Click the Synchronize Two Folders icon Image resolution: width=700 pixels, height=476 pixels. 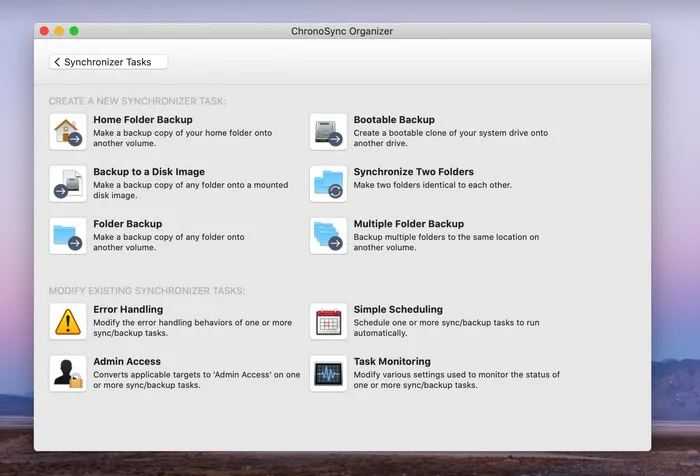[328, 184]
